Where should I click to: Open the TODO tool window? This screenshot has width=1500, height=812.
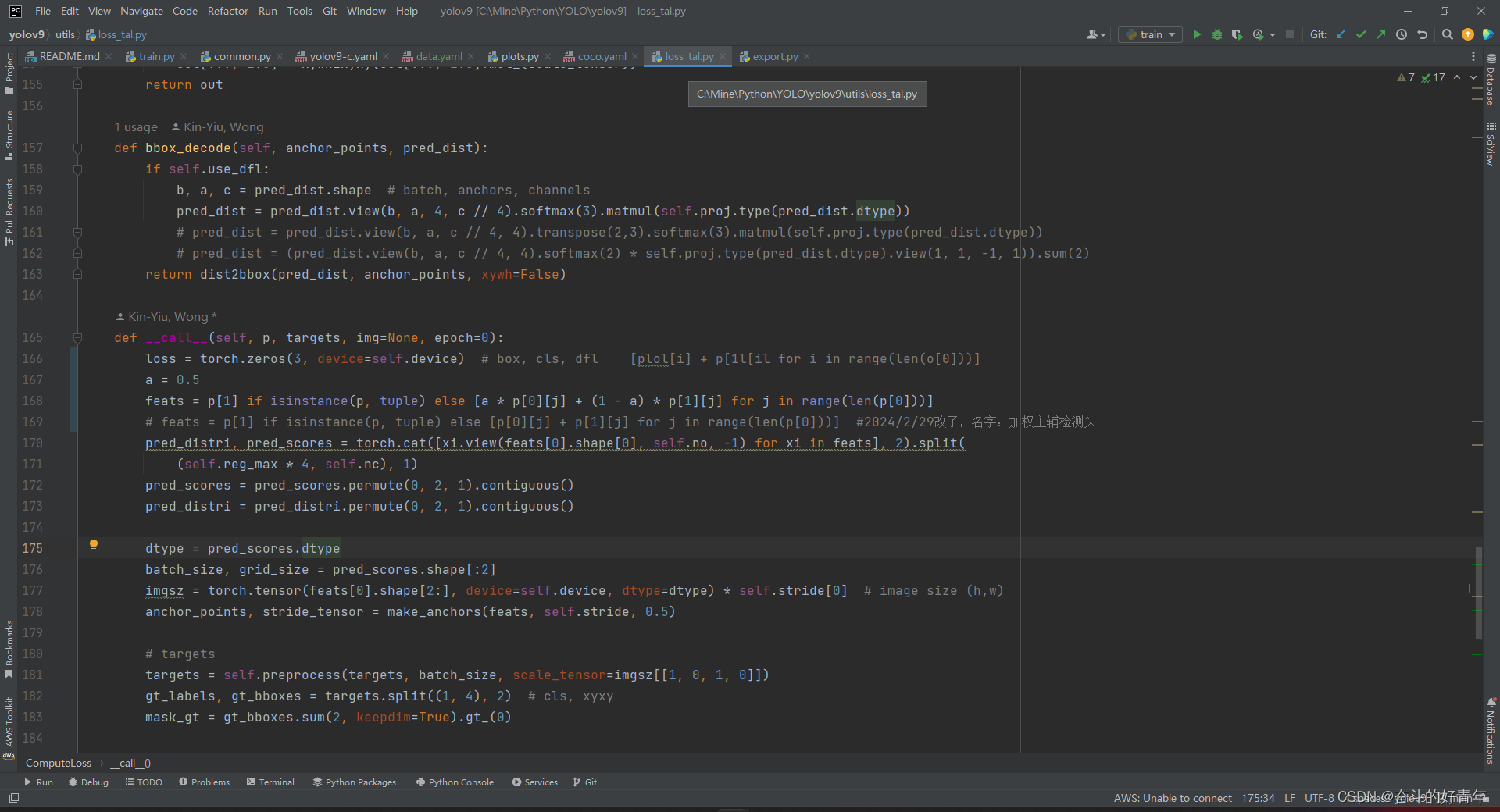pyautogui.click(x=144, y=782)
